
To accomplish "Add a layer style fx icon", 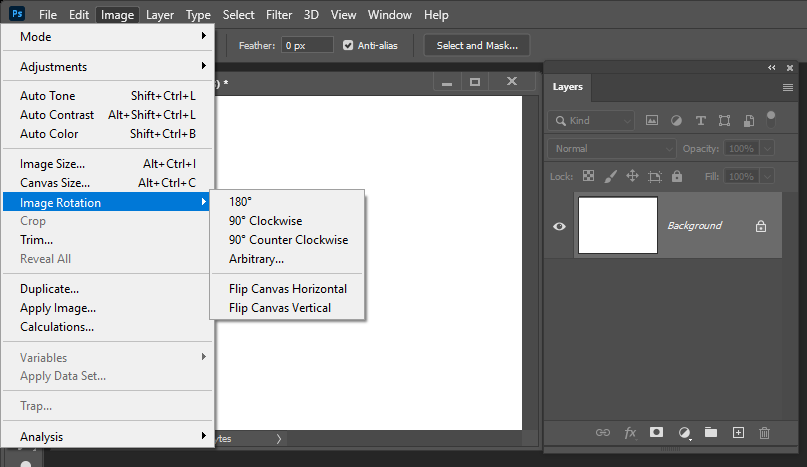I will pos(630,433).
